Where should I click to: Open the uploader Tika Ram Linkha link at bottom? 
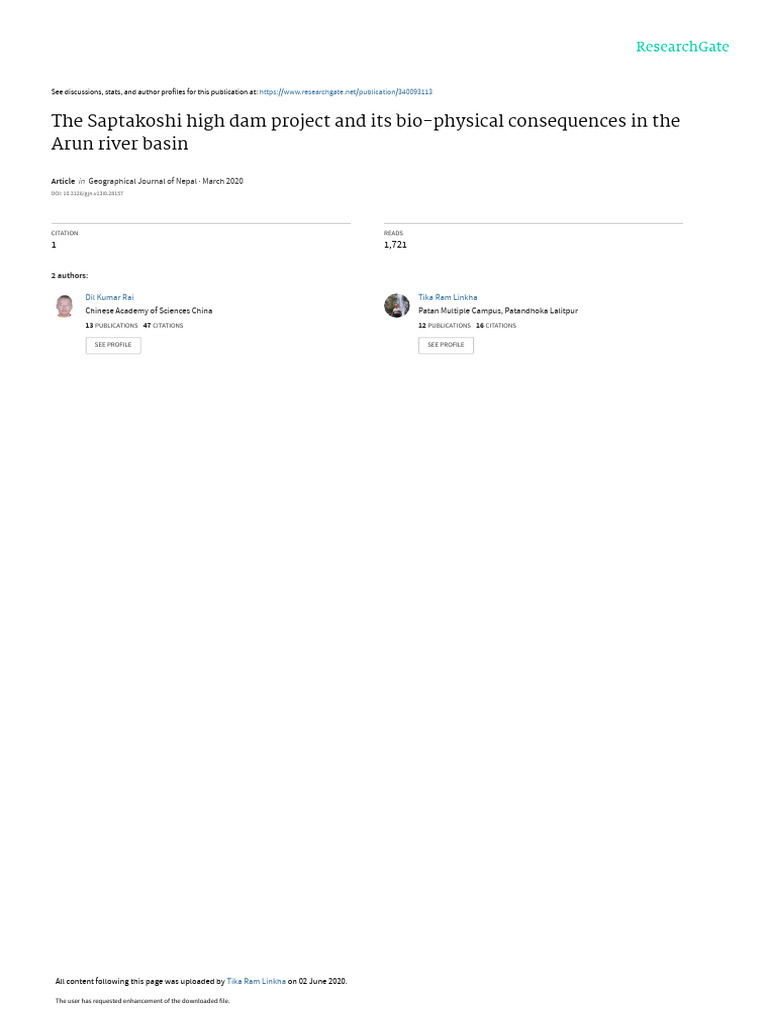[x=256, y=982]
